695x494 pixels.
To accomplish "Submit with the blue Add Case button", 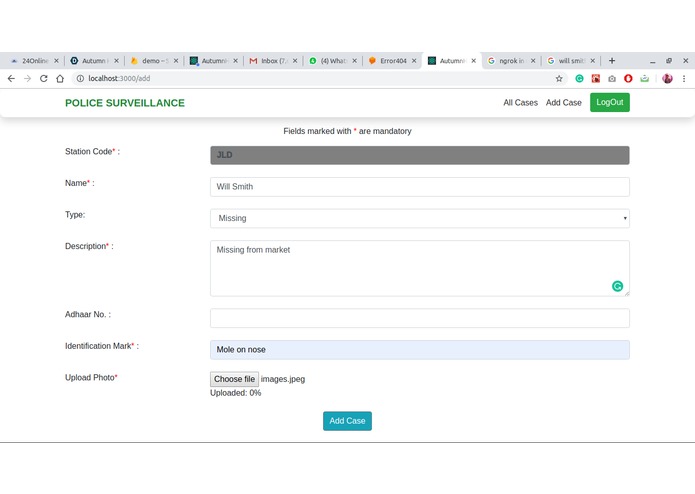I will [347, 421].
